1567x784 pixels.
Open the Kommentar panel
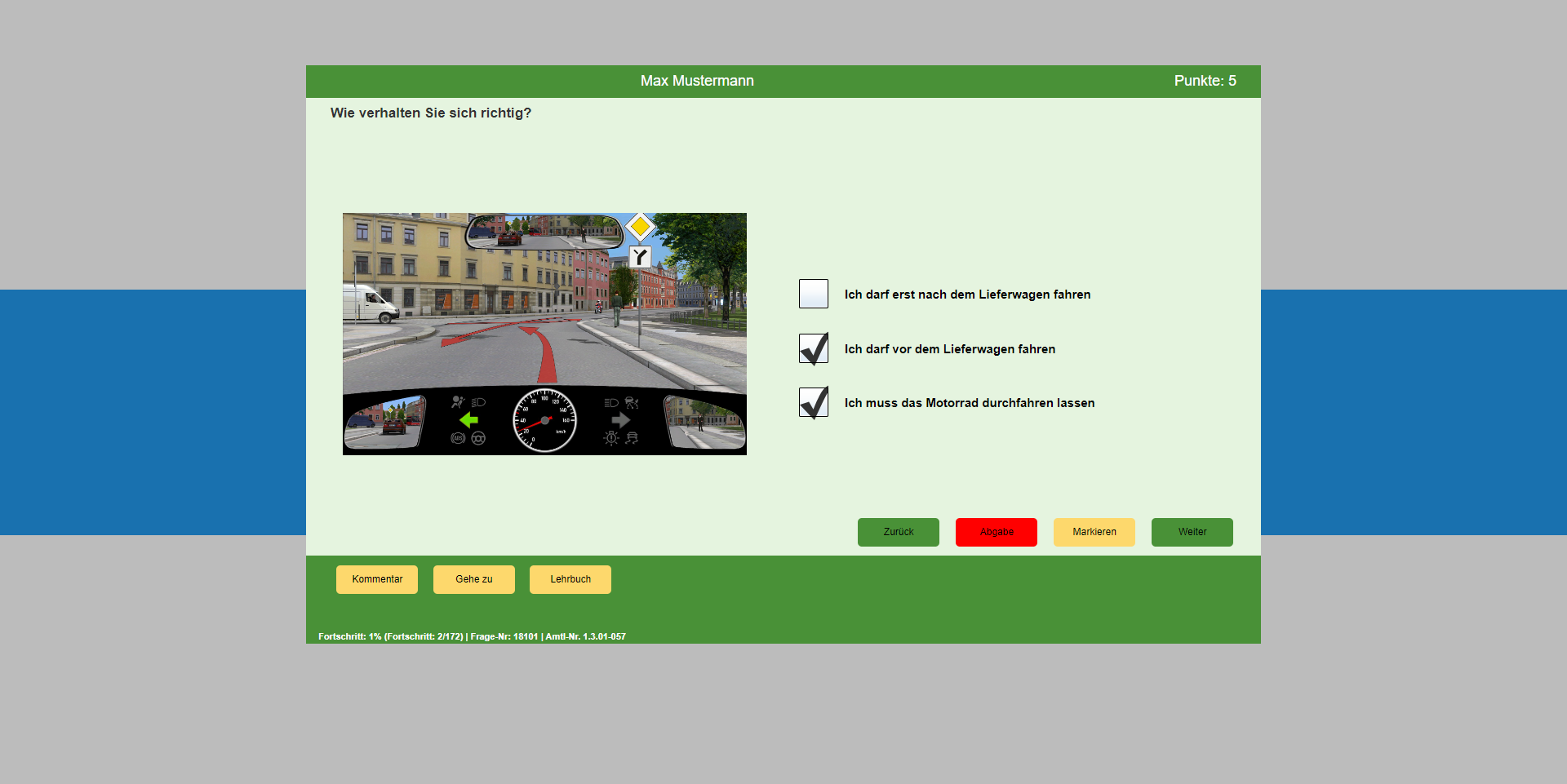377,579
